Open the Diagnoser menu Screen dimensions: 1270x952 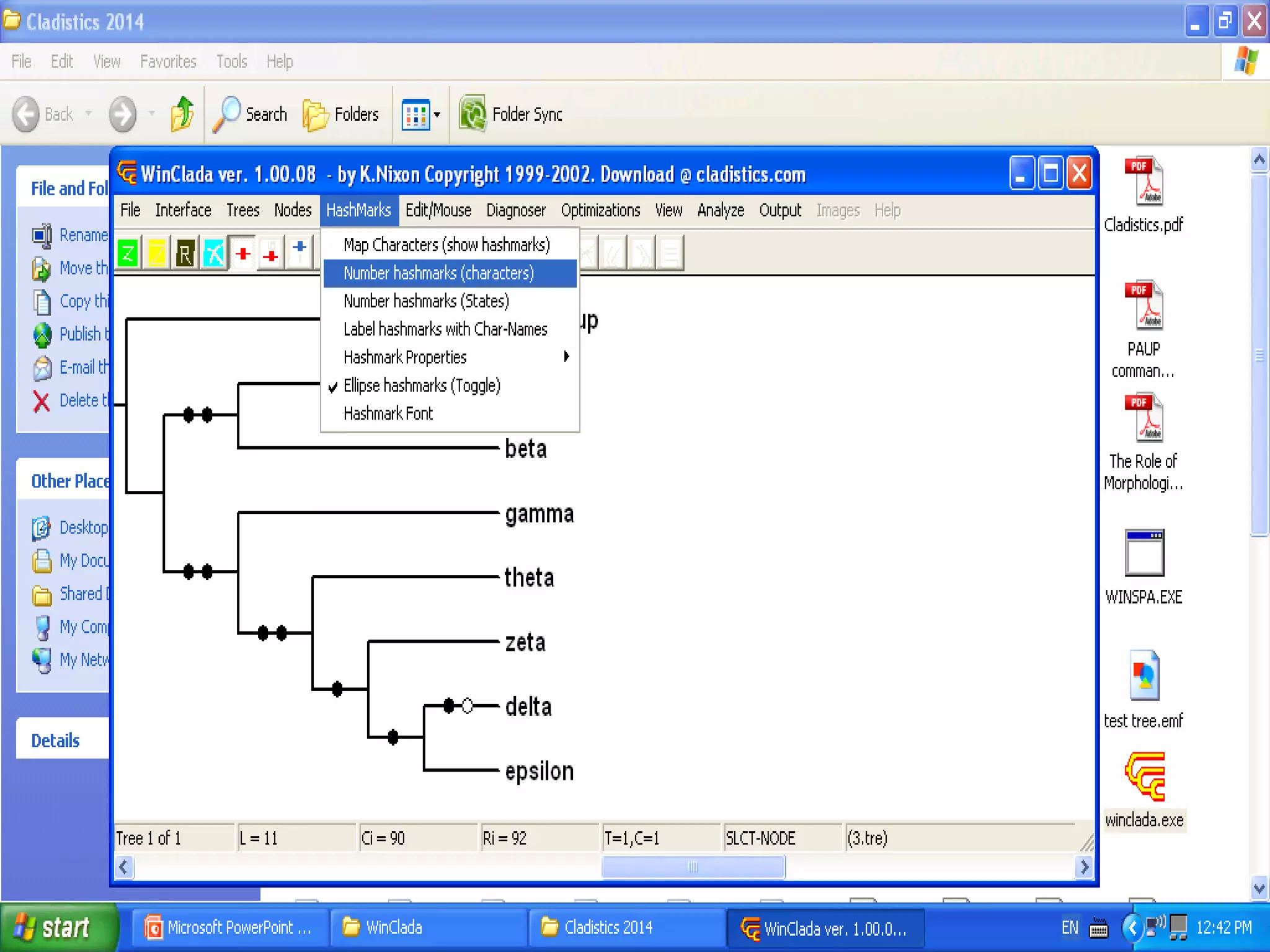(x=515, y=211)
